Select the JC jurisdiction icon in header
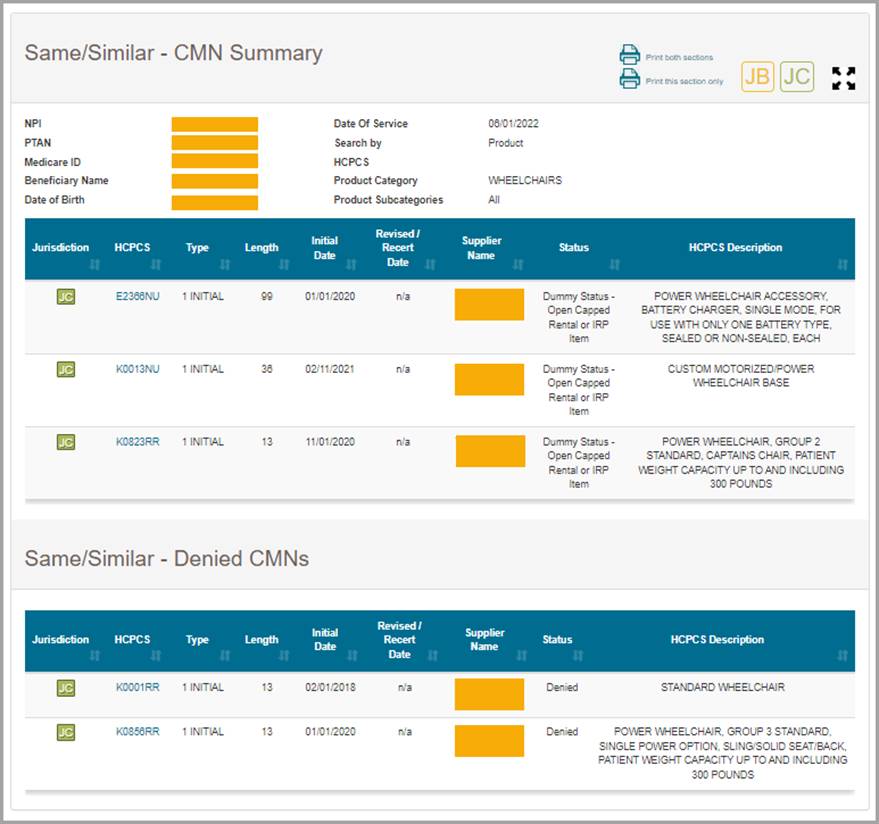879x824 pixels. 797,77
